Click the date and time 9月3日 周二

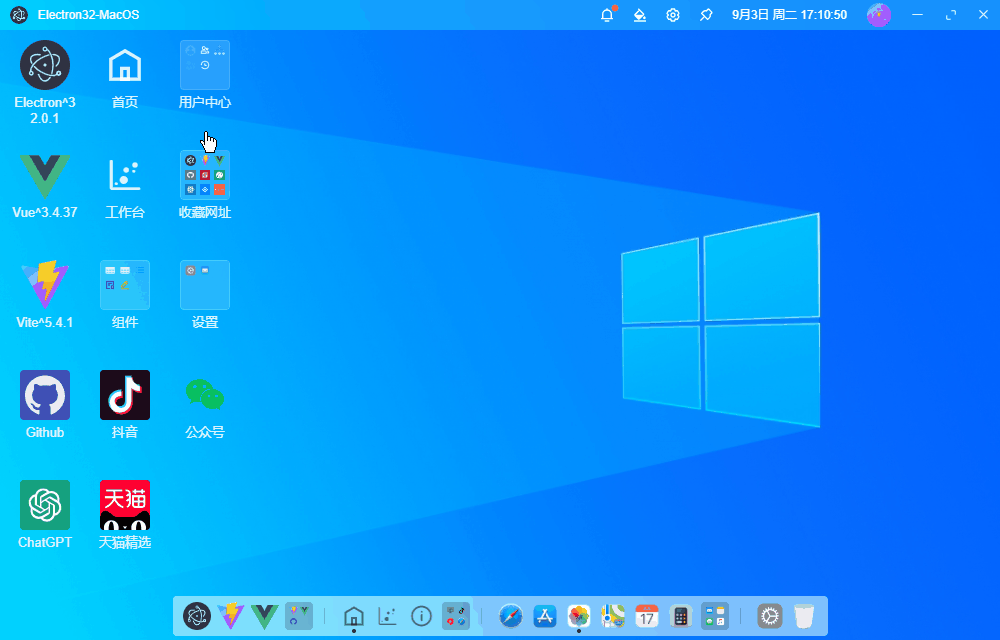pyautogui.click(x=790, y=15)
